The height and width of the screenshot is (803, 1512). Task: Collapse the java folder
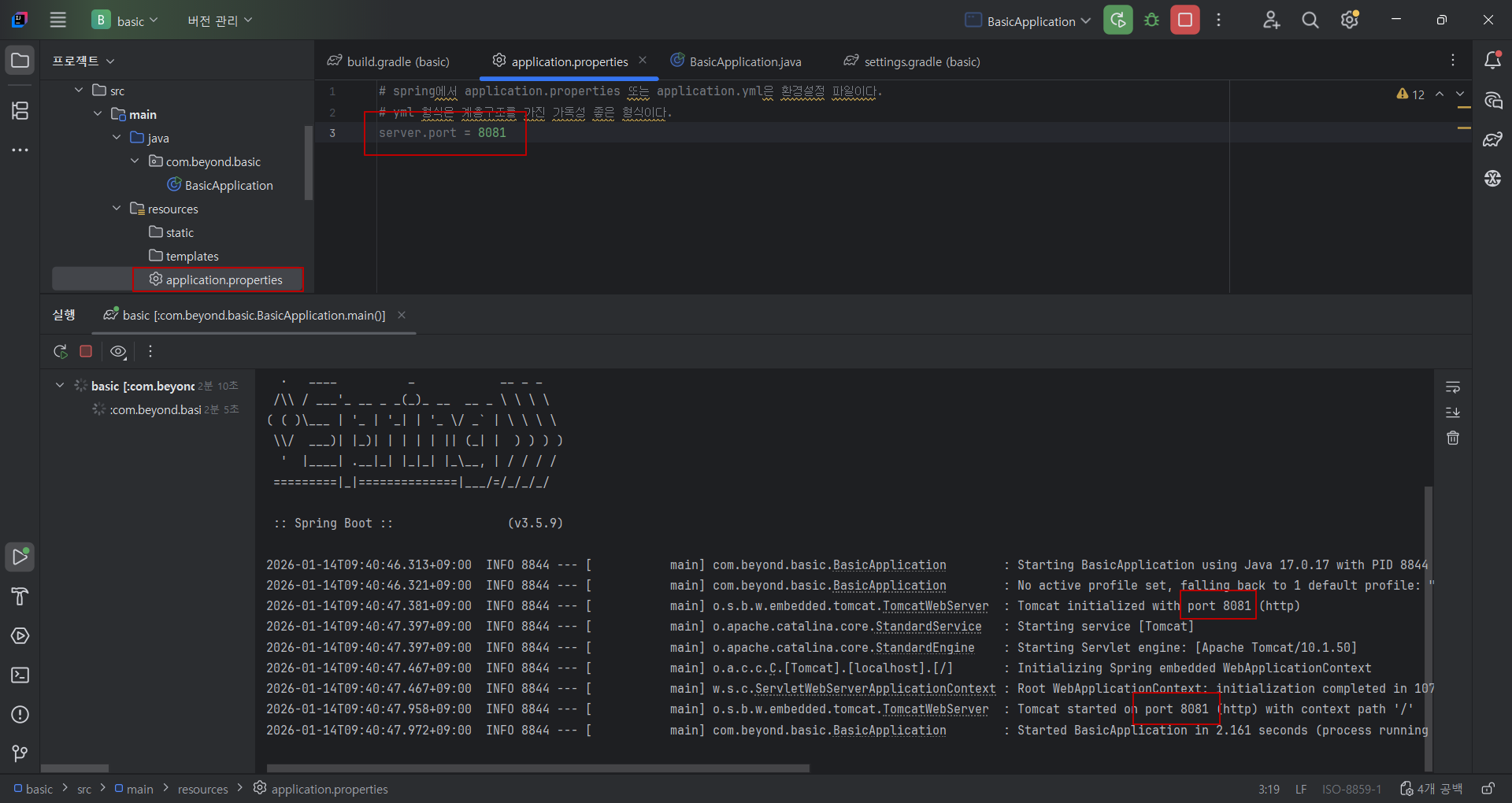(x=117, y=138)
